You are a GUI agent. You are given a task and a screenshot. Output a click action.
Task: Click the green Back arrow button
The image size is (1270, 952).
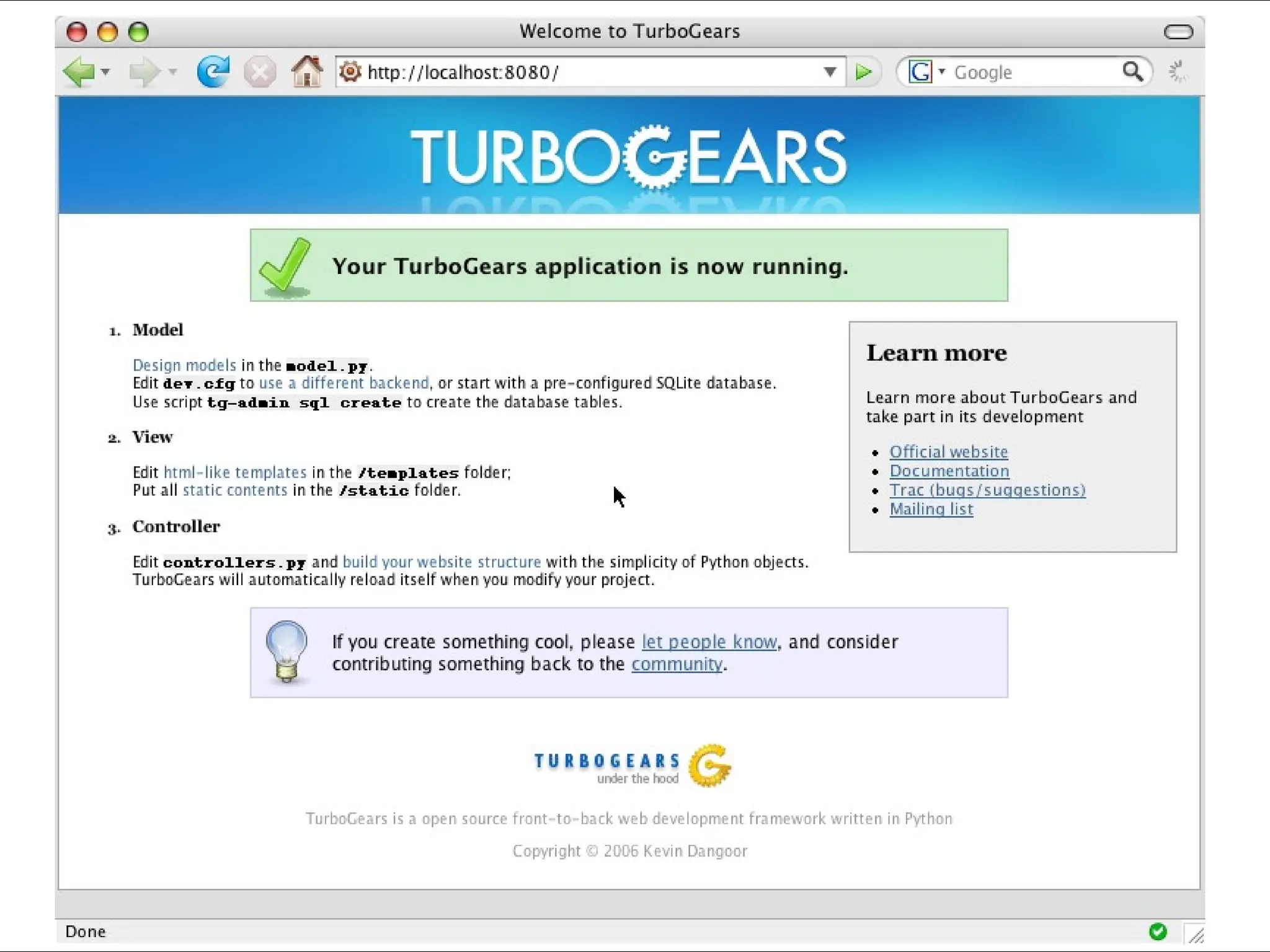pyautogui.click(x=79, y=73)
